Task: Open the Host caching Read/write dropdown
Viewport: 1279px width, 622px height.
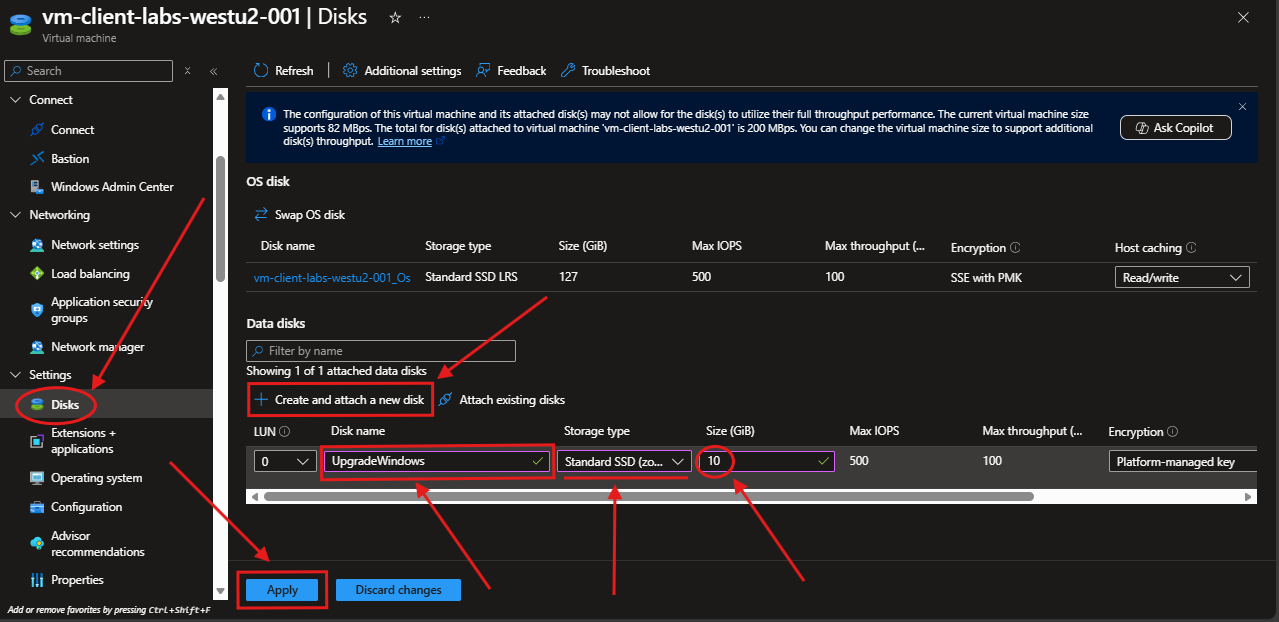Action: pyautogui.click(x=1182, y=278)
